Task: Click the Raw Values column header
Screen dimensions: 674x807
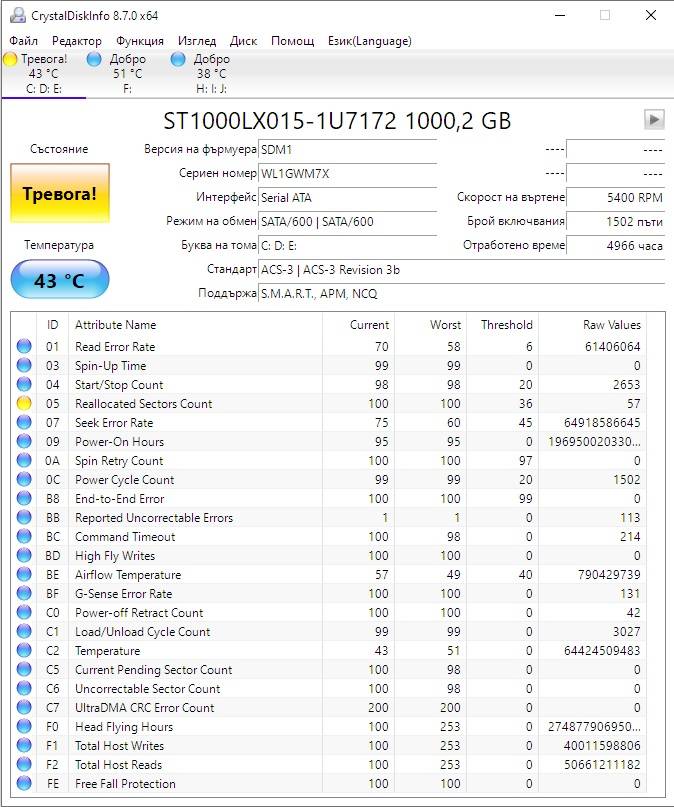Action: tap(592, 325)
